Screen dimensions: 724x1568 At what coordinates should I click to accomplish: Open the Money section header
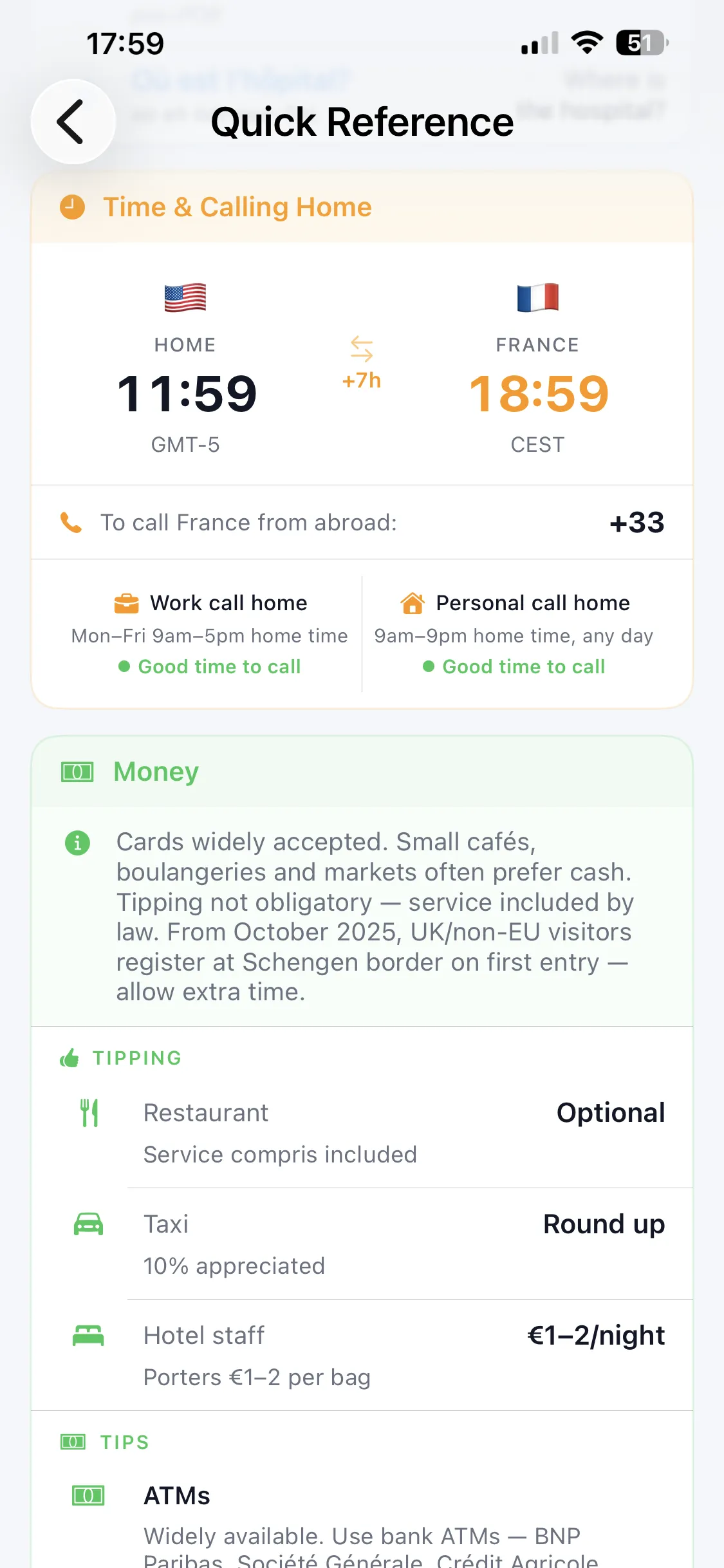tap(362, 771)
